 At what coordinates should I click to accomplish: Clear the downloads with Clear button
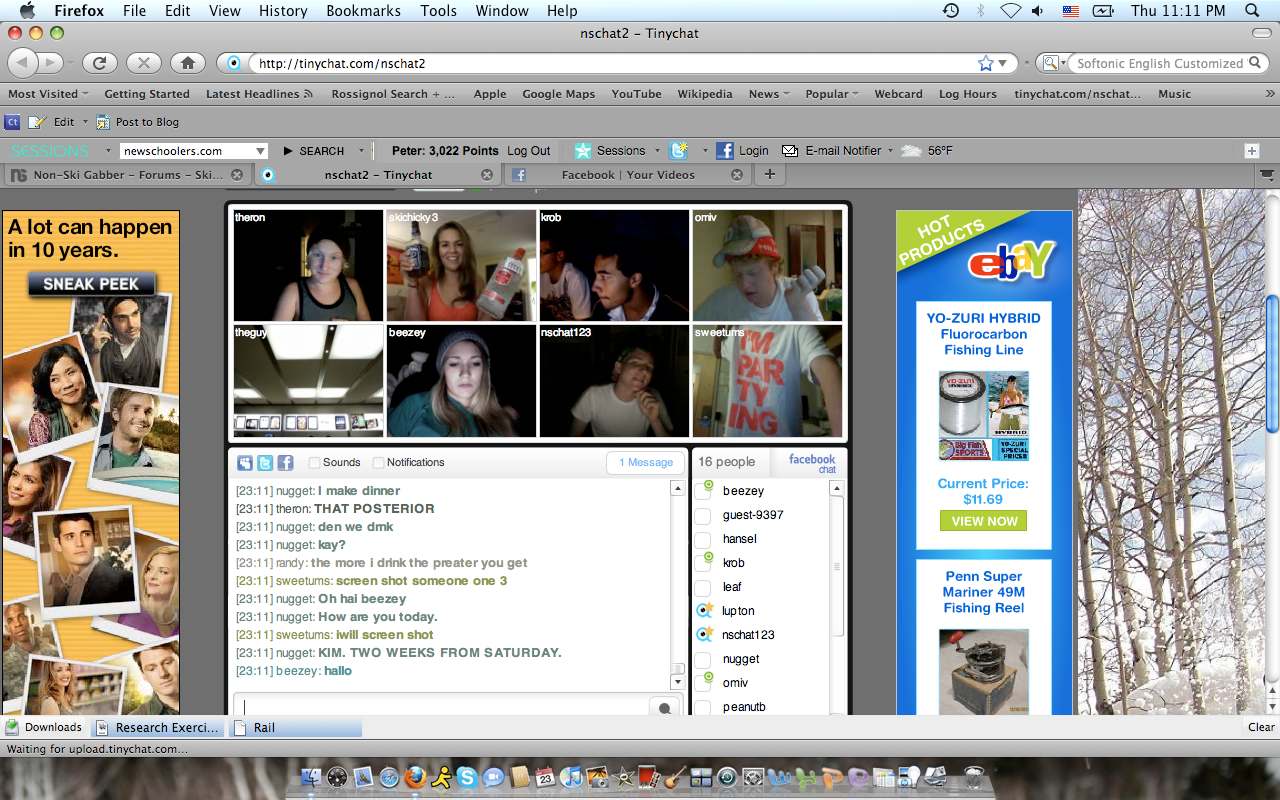pos(1261,727)
